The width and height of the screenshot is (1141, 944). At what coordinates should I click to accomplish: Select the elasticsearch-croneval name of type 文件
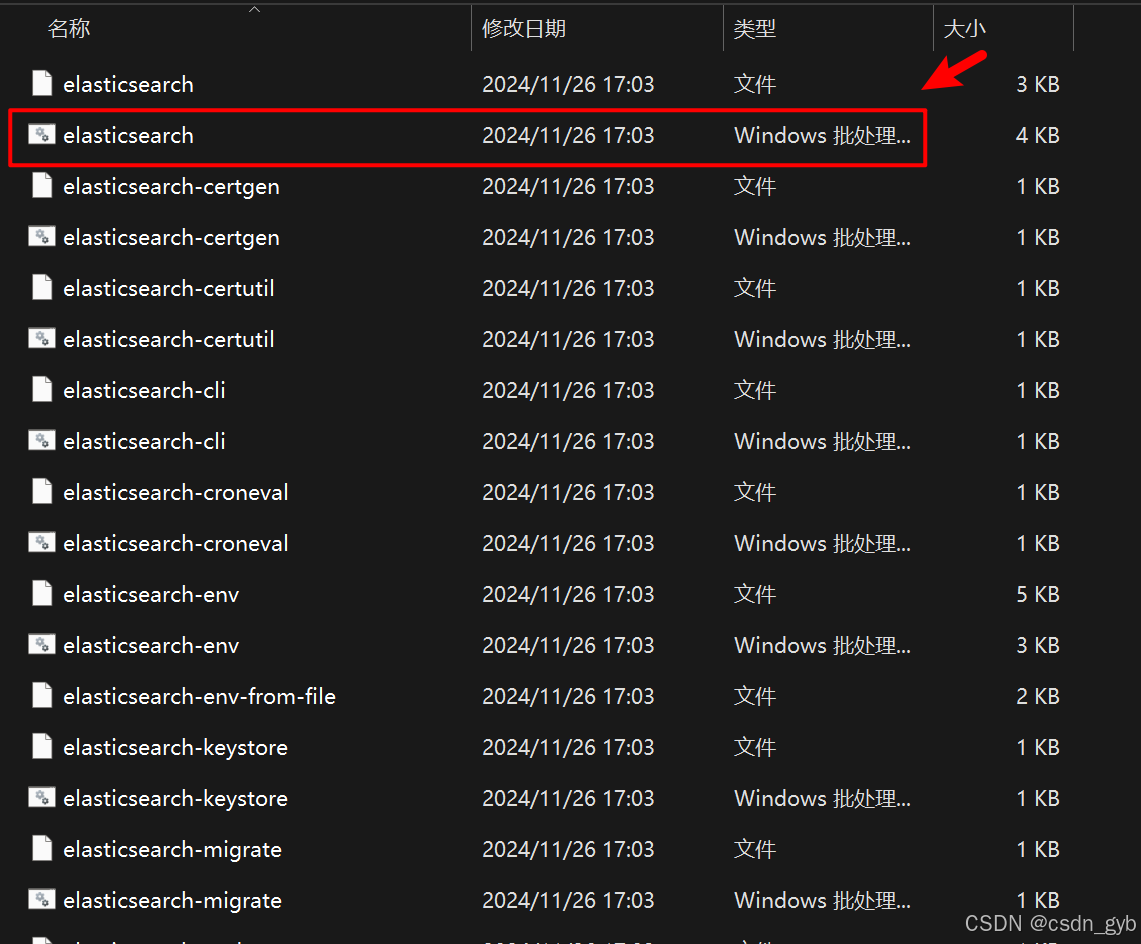(175, 492)
